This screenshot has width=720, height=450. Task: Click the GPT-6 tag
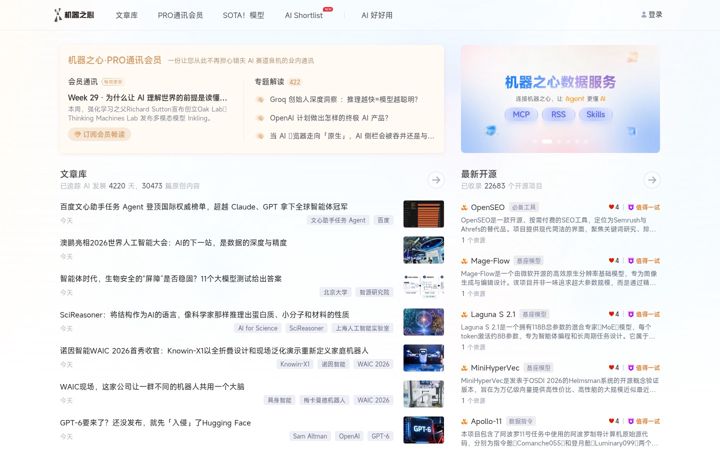(380, 436)
